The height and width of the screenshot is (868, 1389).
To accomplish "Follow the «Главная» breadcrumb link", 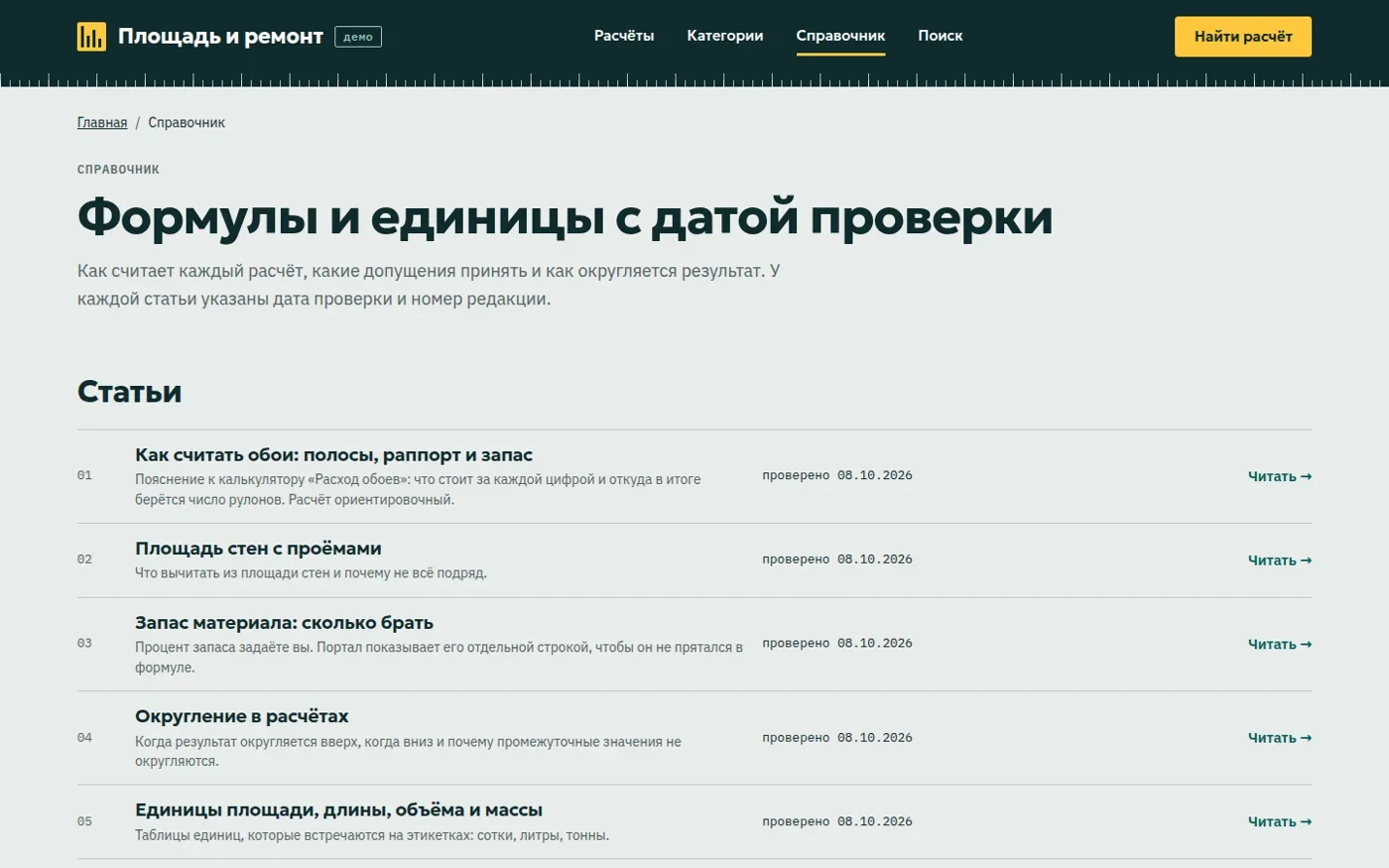I will (x=102, y=123).
